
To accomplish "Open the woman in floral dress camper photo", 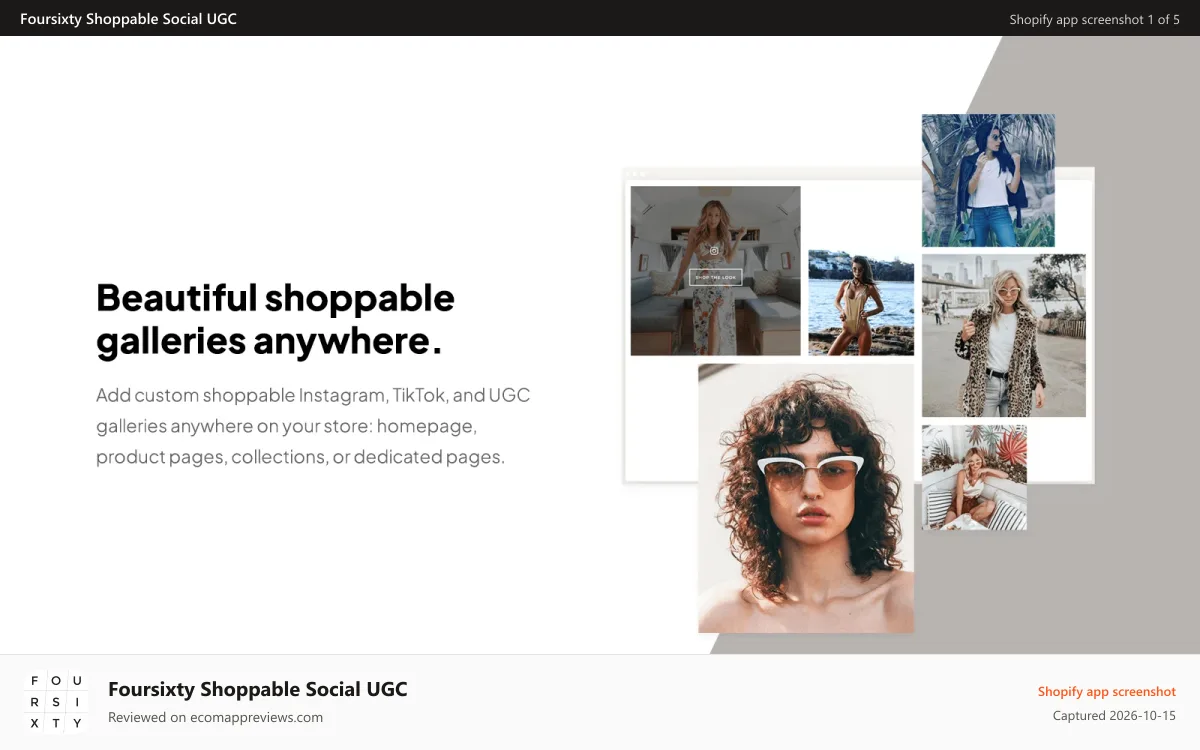I will pos(715,270).
